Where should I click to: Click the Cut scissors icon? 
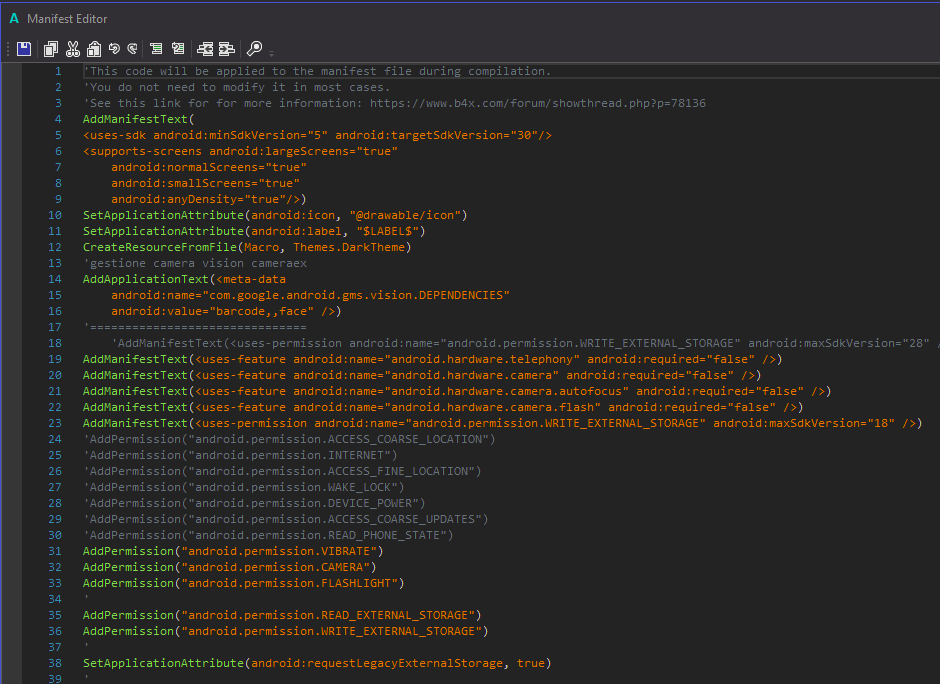click(73, 48)
